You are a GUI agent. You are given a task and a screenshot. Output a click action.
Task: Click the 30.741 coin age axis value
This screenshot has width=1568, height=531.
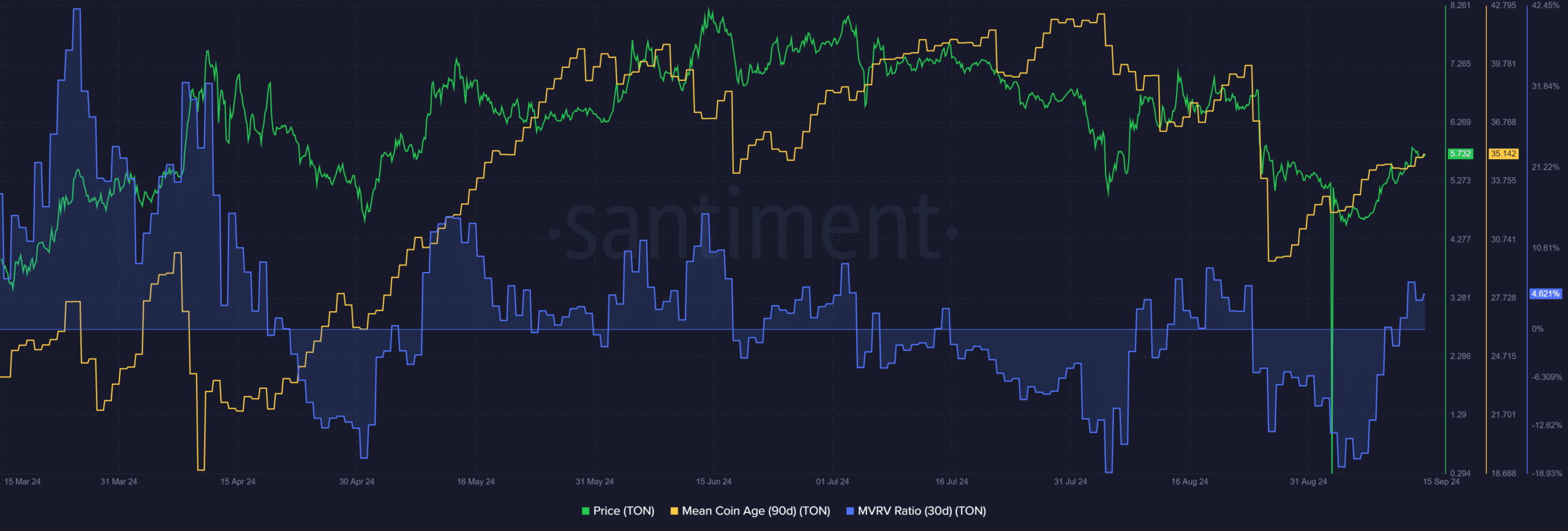click(x=1504, y=239)
